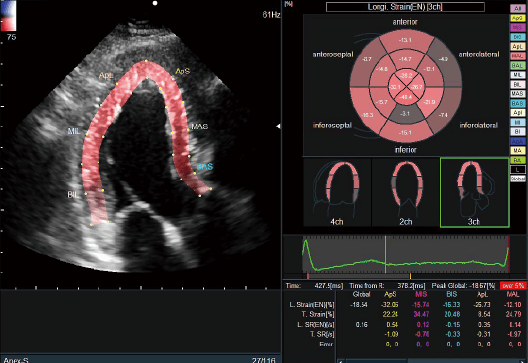
Task: Toggle the BIL legend button at right edge
Action: click(518, 84)
